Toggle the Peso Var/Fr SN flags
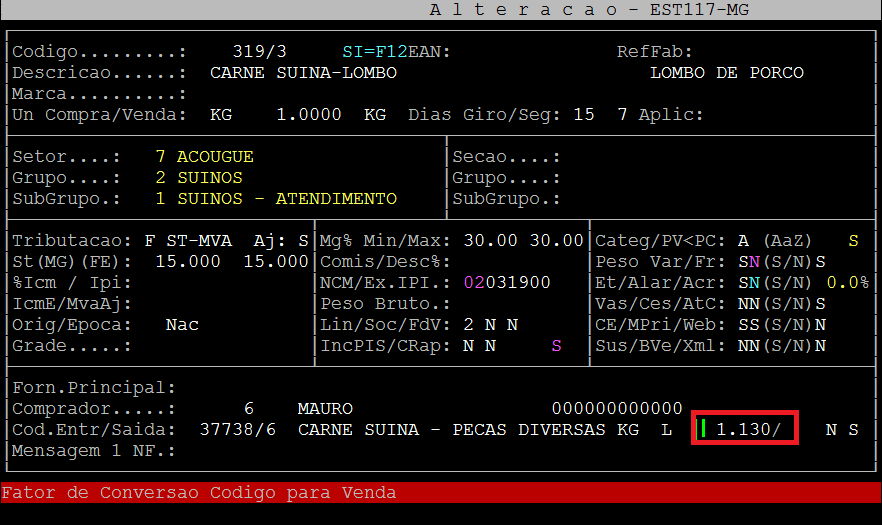The height and width of the screenshot is (525, 882). point(749,262)
